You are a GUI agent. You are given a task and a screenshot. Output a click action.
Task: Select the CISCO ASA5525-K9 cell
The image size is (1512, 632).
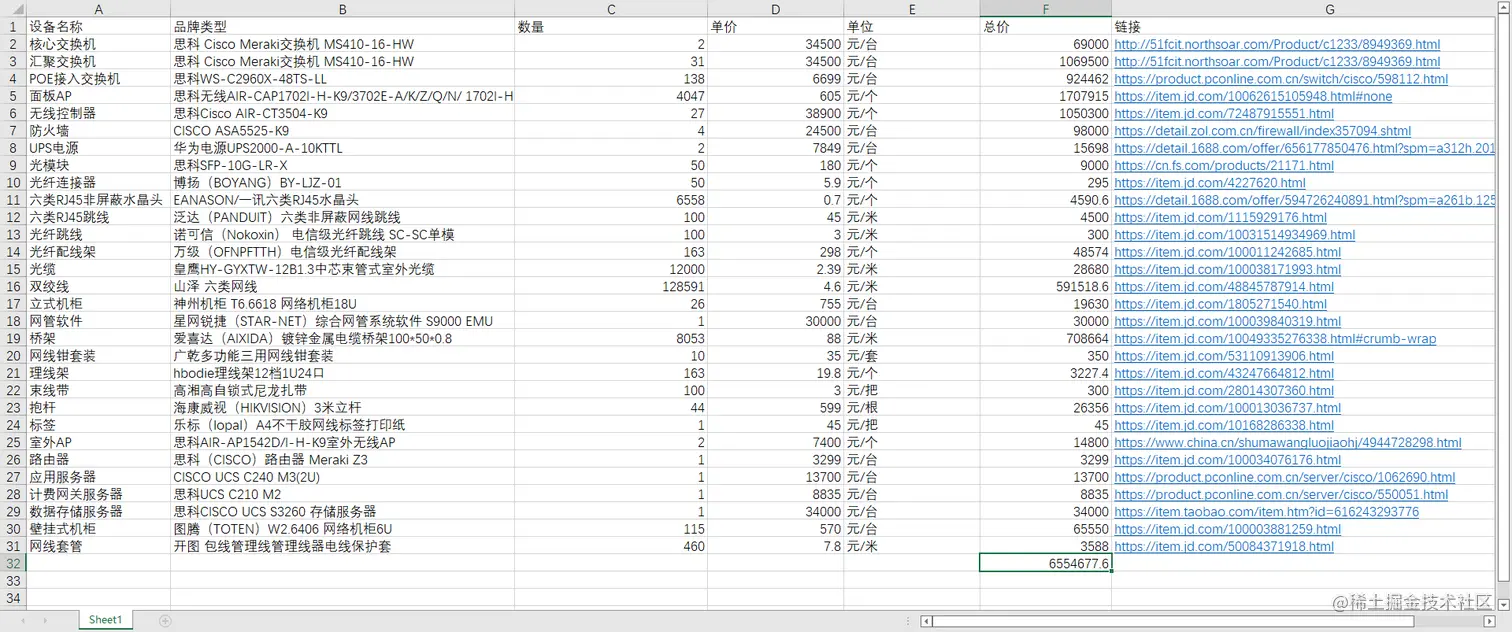tap(342, 131)
